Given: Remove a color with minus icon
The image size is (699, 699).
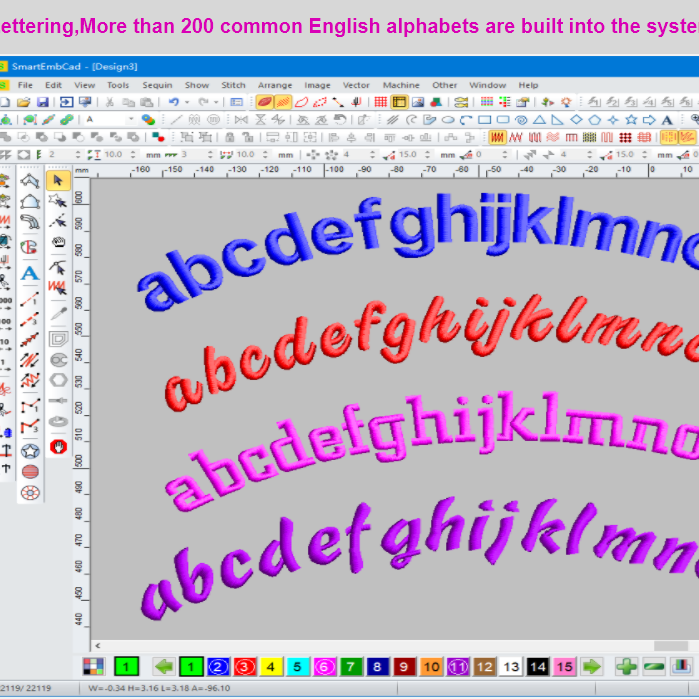Looking at the screenshot, I should 654,666.
